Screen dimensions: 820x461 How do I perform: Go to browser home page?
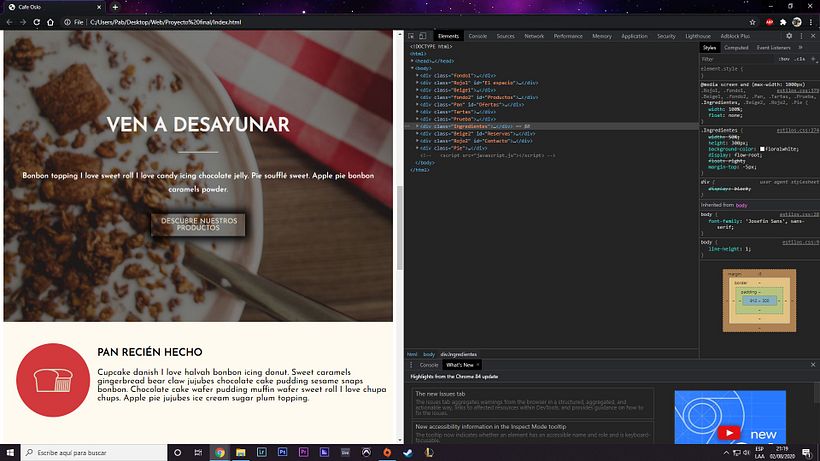click(50, 22)
